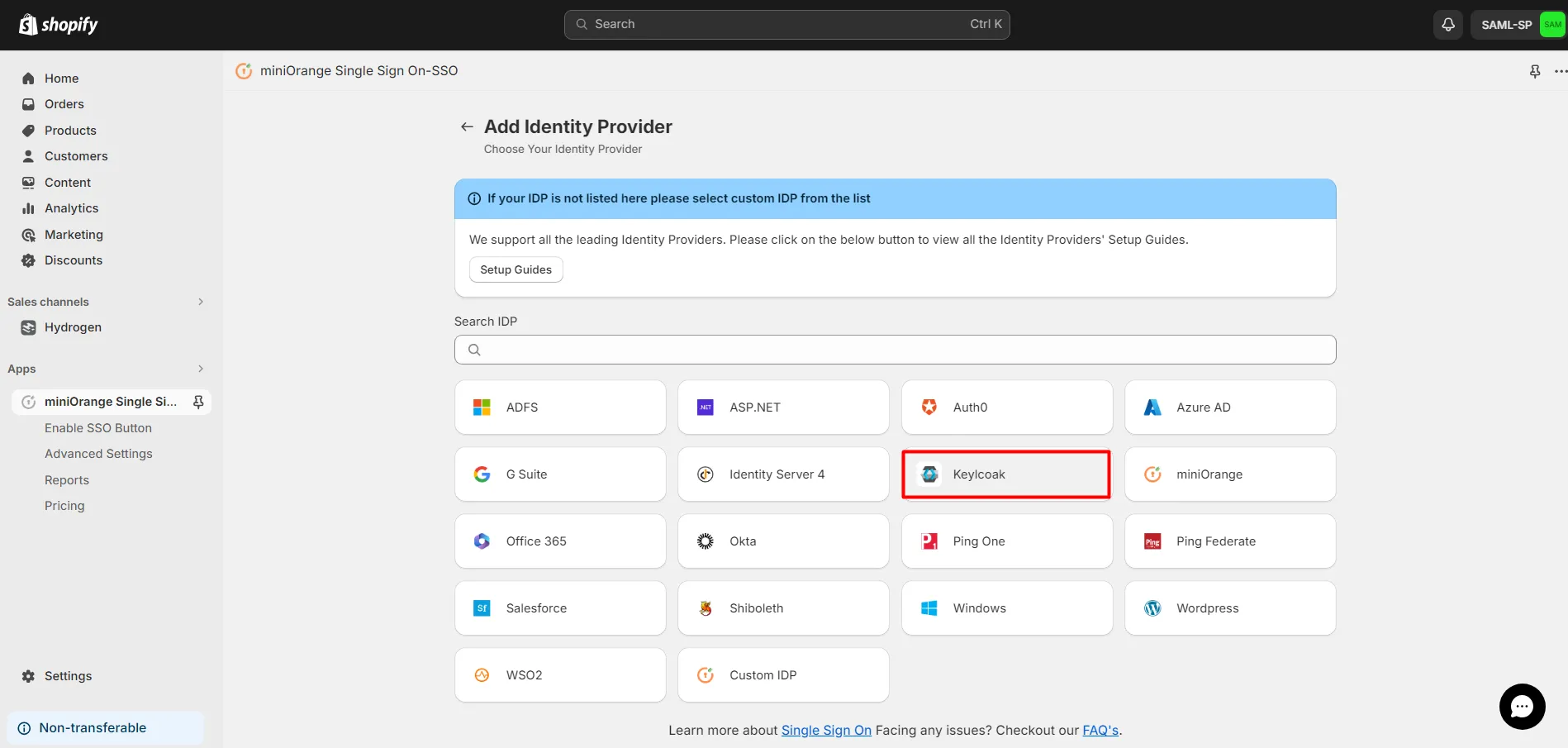Open the Reports submenu item
The image size is (1568, 748).
click(67, 480)
